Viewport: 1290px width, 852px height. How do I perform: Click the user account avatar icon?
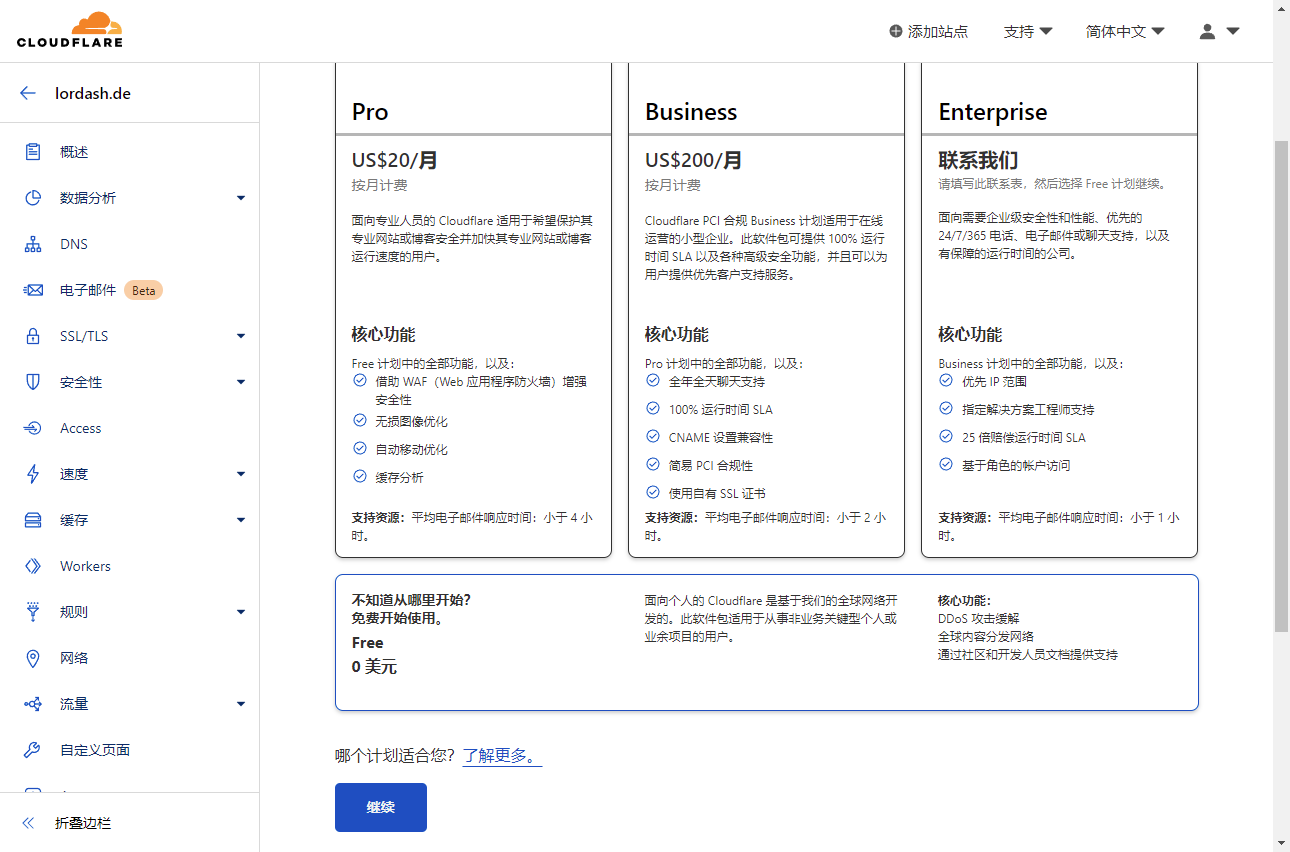pyautogui.click(x=1207, y=31)
